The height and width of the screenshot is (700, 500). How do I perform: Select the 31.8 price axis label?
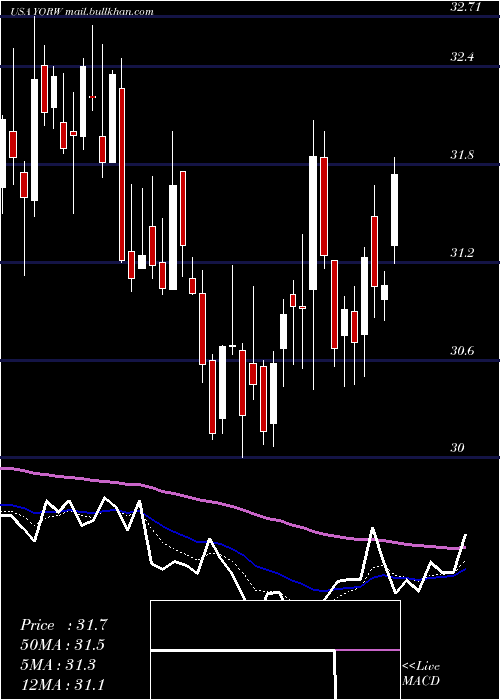pyautogui.click(x=462, y=155)
